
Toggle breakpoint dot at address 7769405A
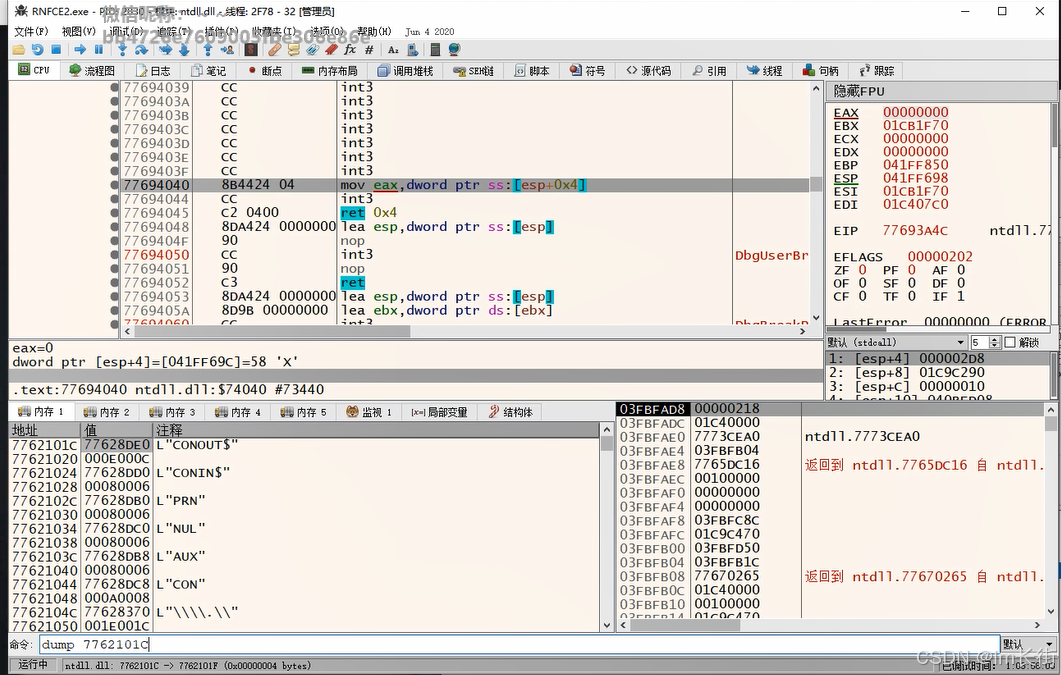(x=114, y=310)
